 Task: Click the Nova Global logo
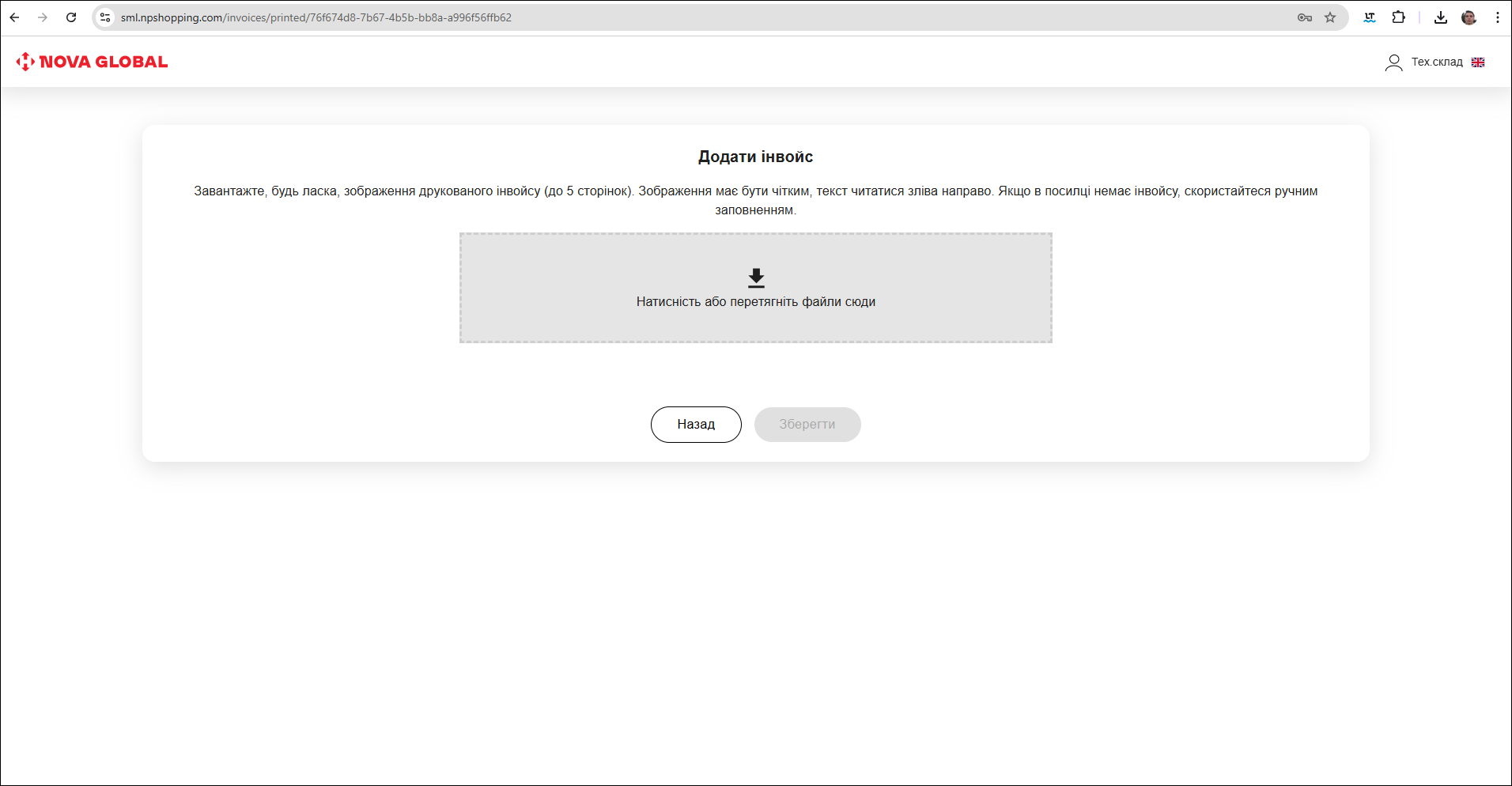(92, 62)
